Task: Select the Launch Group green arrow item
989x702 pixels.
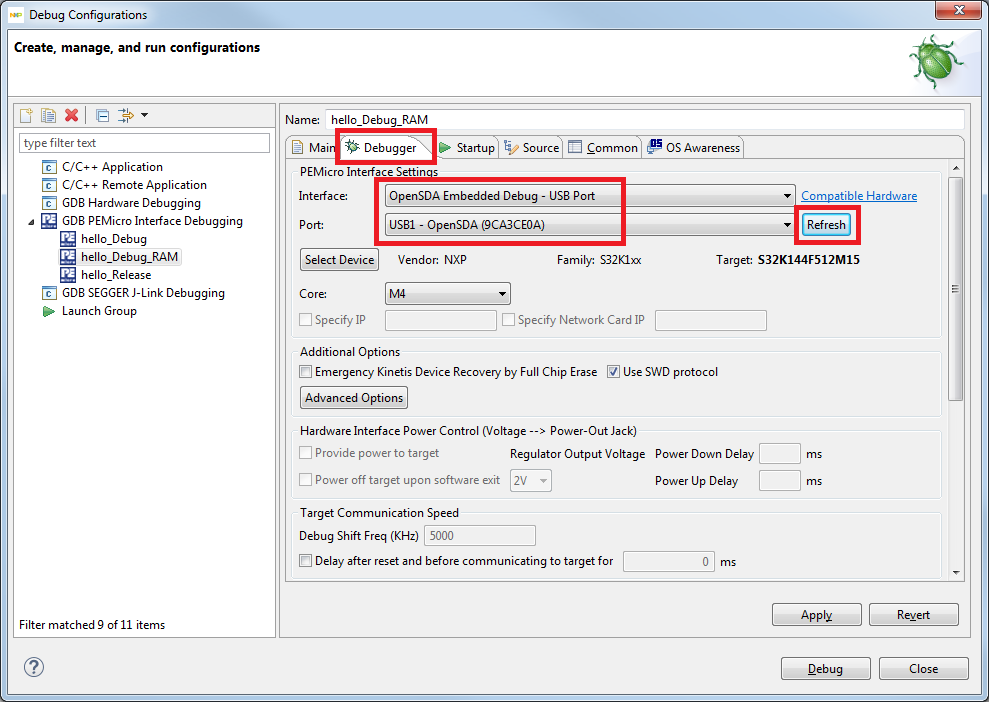Action: coord(98,311)
